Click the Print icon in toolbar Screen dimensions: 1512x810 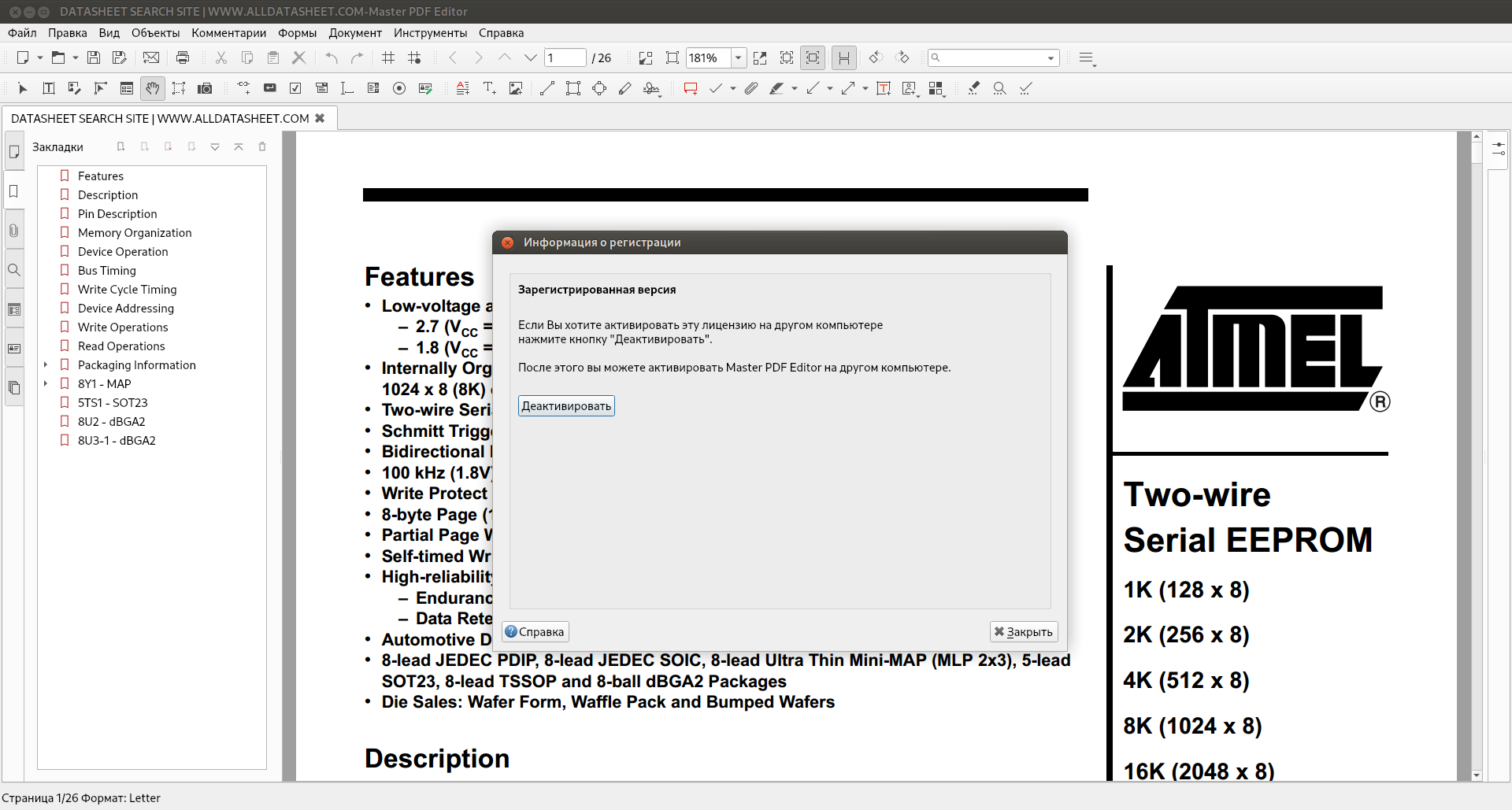[x=183, y=57]
